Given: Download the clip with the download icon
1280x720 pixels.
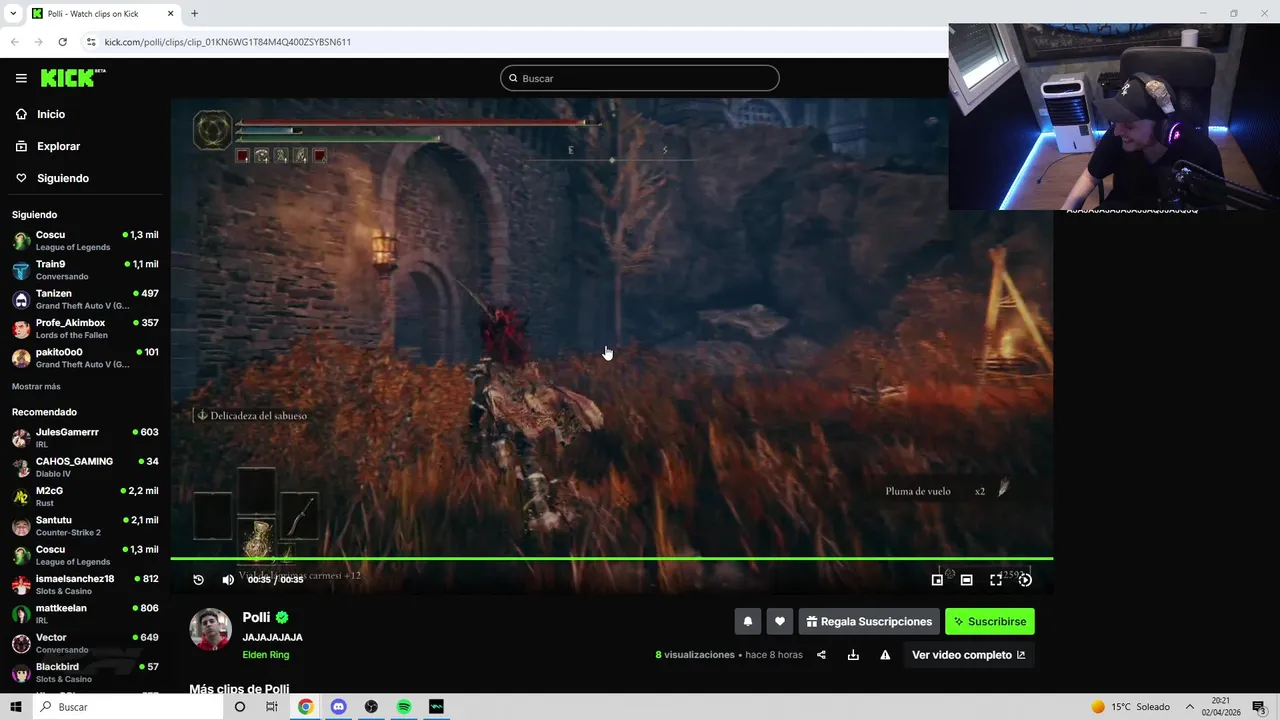Looking at the screenshot, I should (853, 655).
